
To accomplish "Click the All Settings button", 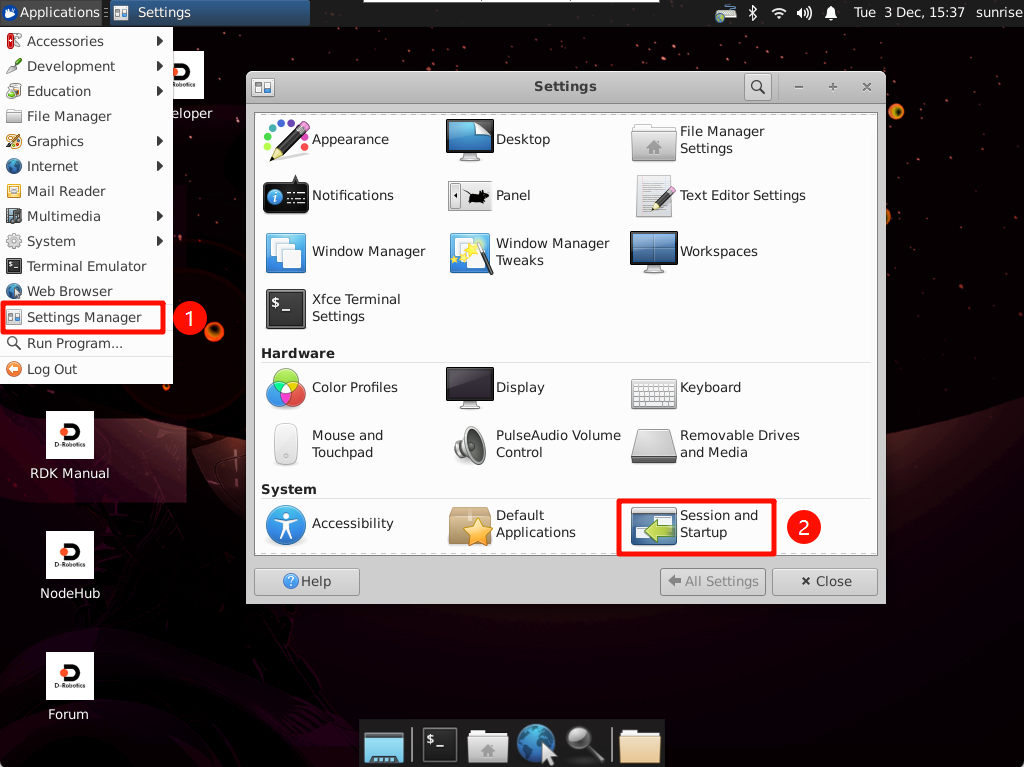I will click(713, 581).
